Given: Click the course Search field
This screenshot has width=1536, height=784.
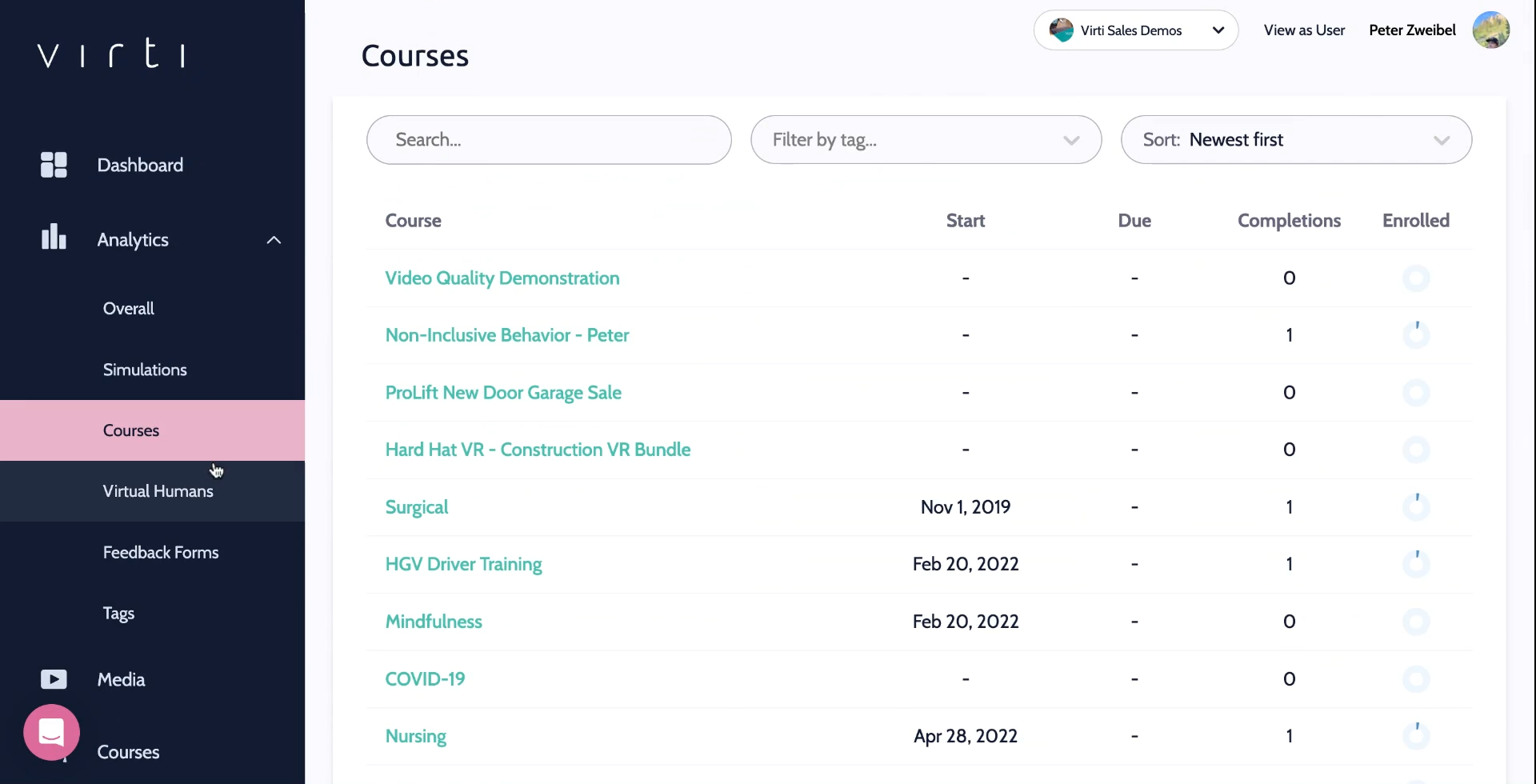Looking at the screenshot, I should click(549, 140).
